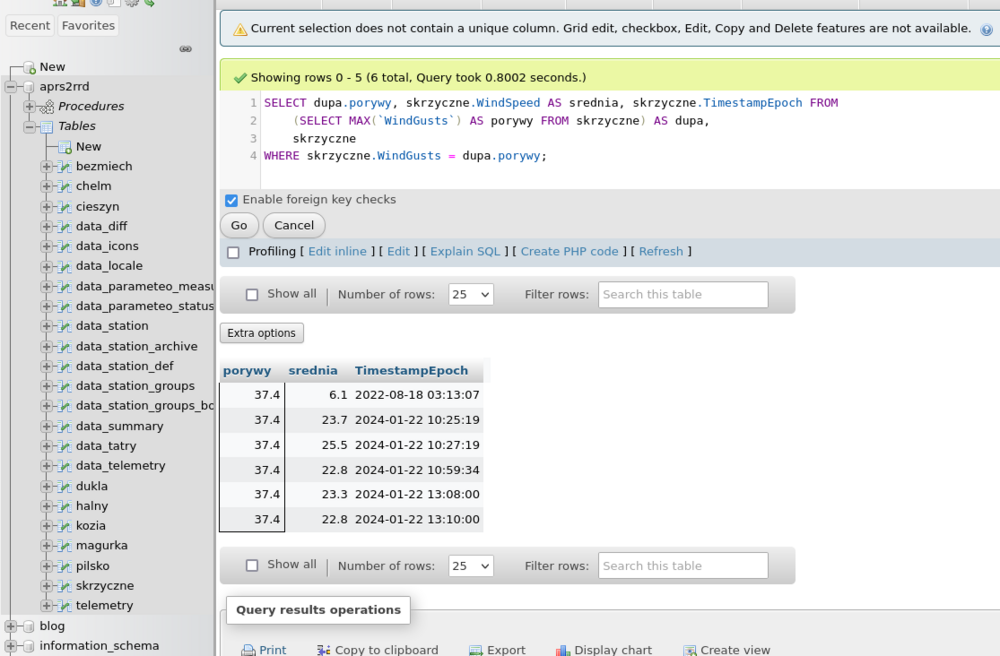Screen dimensions: 1000x656
Task: Check the top Show all checkbox
Action: click(x=252, y=295)
